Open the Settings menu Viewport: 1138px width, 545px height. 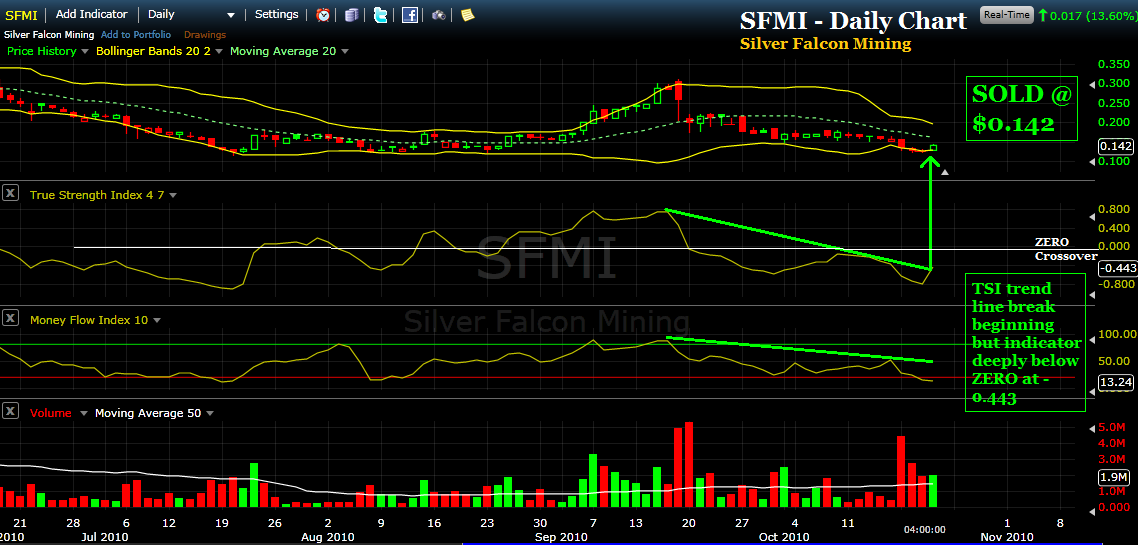[277, 14]
